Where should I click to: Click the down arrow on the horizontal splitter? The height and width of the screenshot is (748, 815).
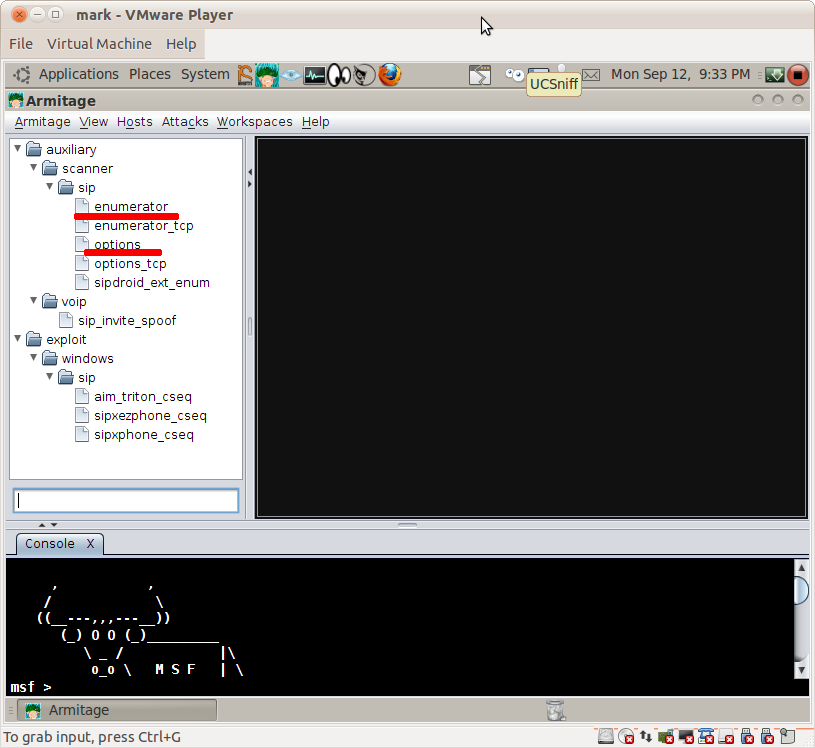(54, 525)
